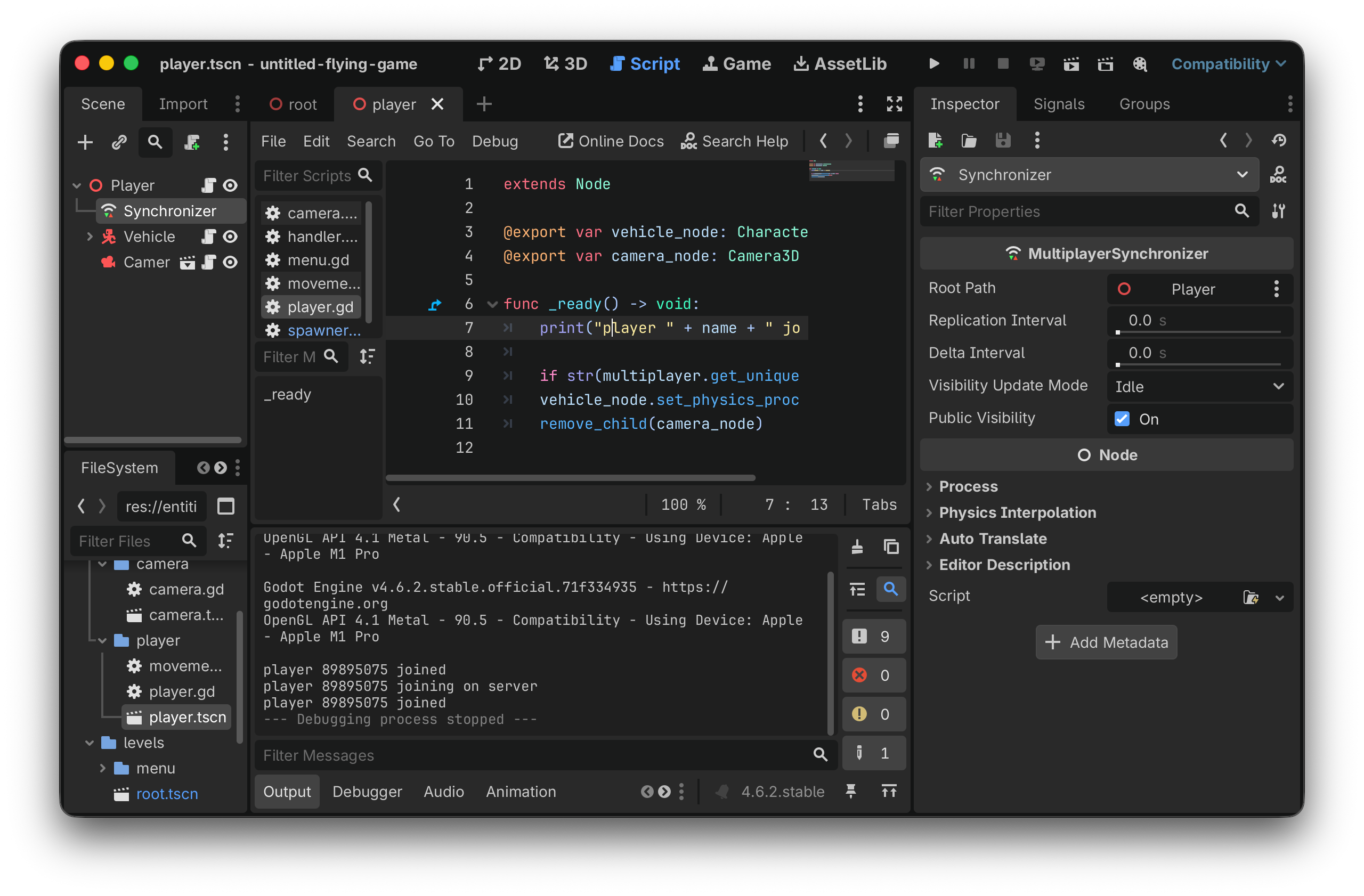
Task: Click the Filter Scripts field
Action: coord(317,175)
